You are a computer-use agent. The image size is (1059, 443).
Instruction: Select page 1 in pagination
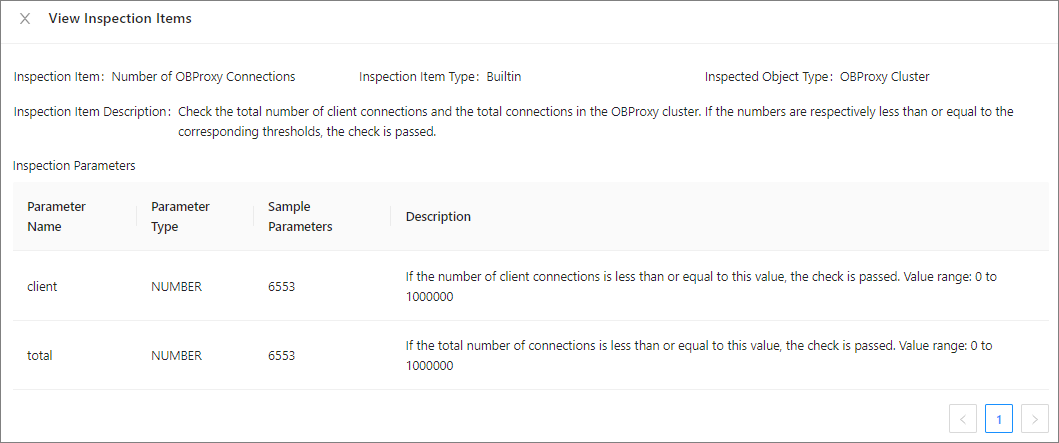999,418
